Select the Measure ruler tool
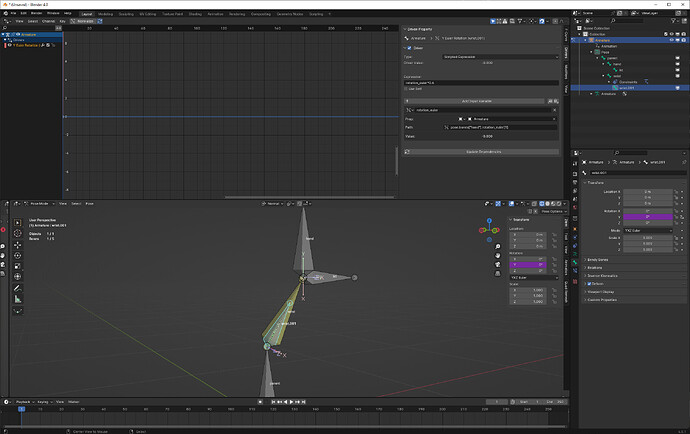This screenshot has width=690, height=434. [18, 299]
